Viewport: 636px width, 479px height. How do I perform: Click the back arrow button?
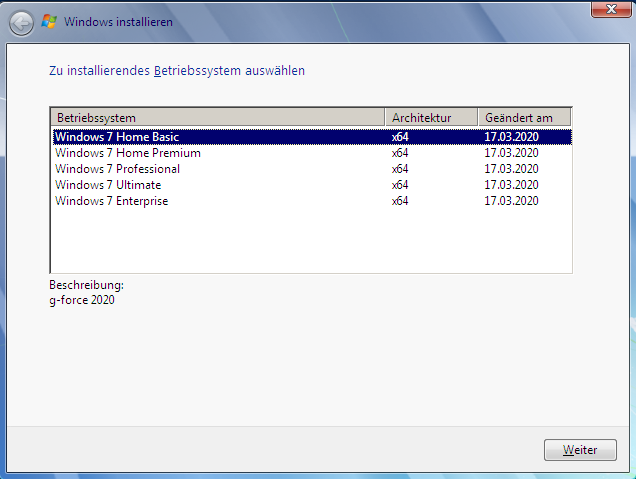pyautogui.click(x=21, y=24)
